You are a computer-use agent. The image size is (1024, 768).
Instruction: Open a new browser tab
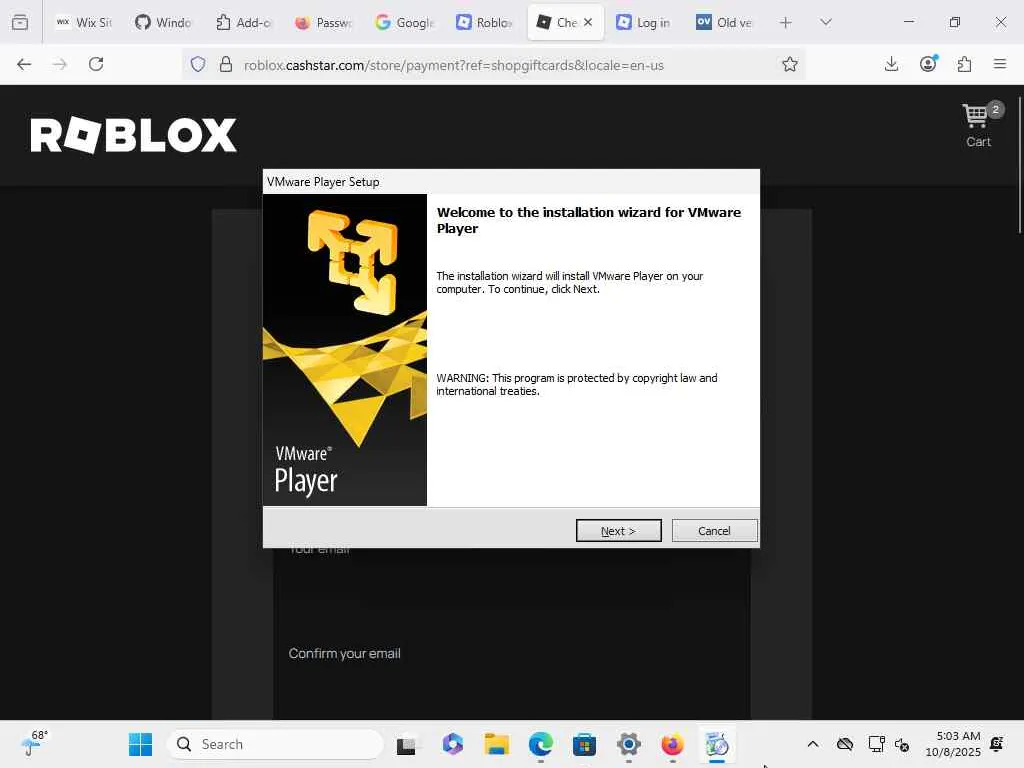786,22
